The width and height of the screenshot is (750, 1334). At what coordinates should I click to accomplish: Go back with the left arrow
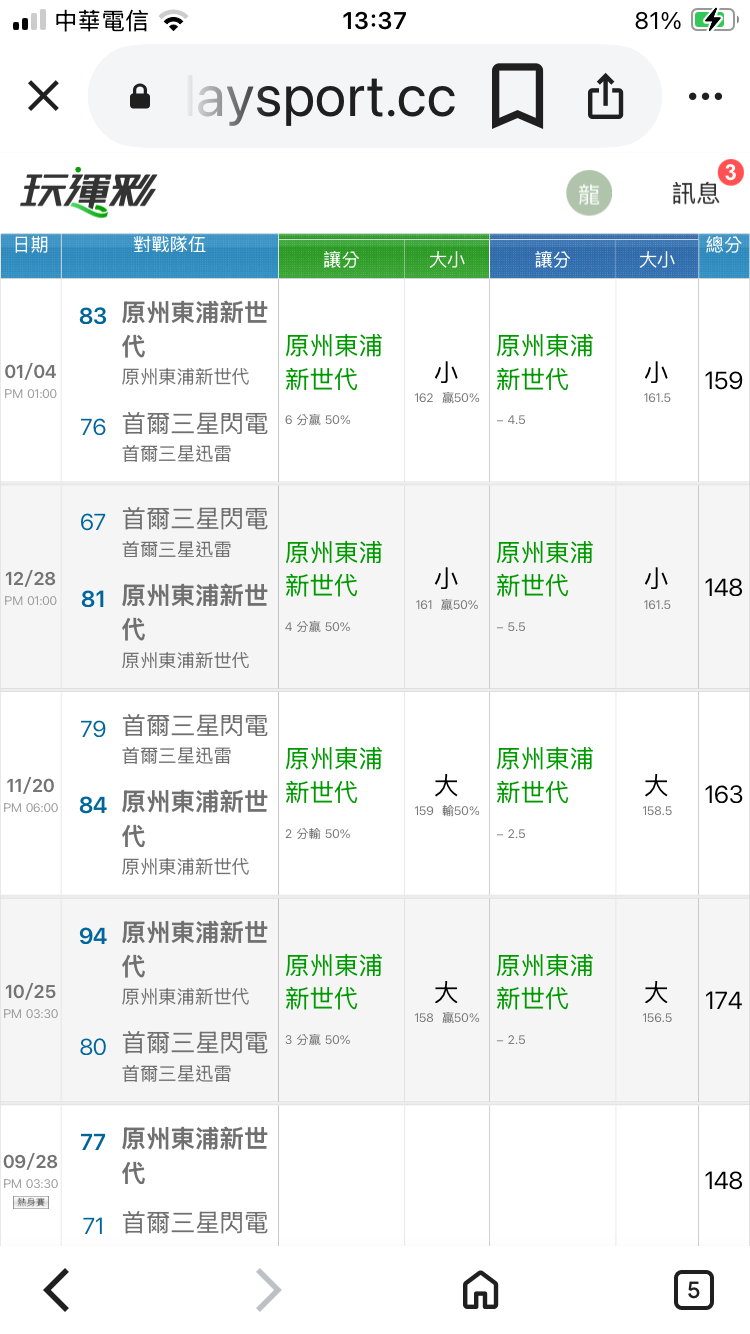click(x=57, y=1290)
